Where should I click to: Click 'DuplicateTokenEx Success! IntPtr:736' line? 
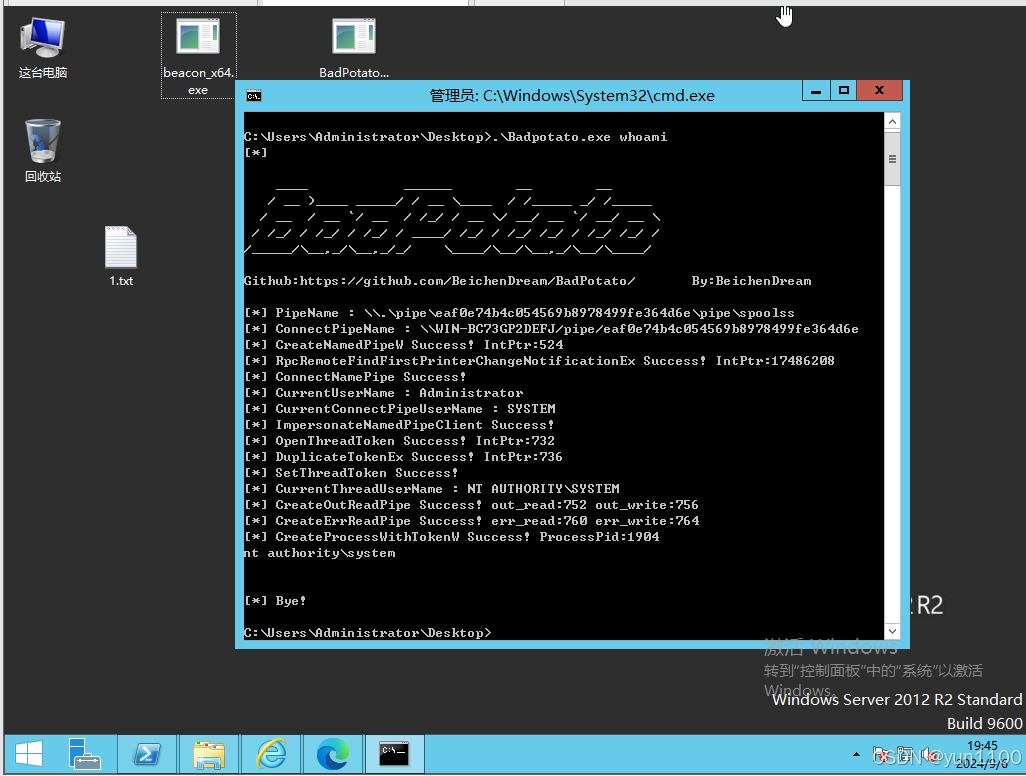pos(403,457)
